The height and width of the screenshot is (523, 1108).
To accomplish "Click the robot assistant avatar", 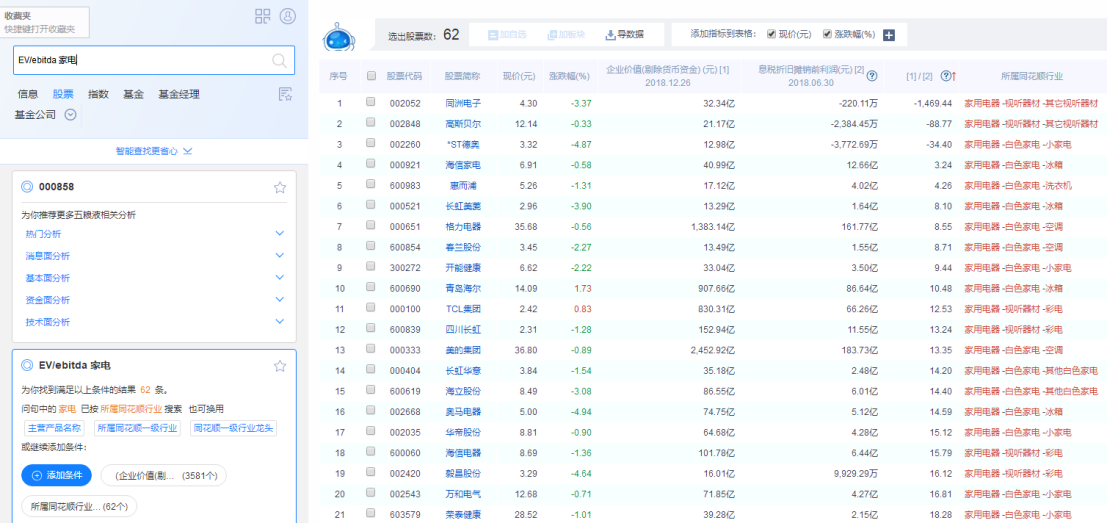I will [340, 36].
